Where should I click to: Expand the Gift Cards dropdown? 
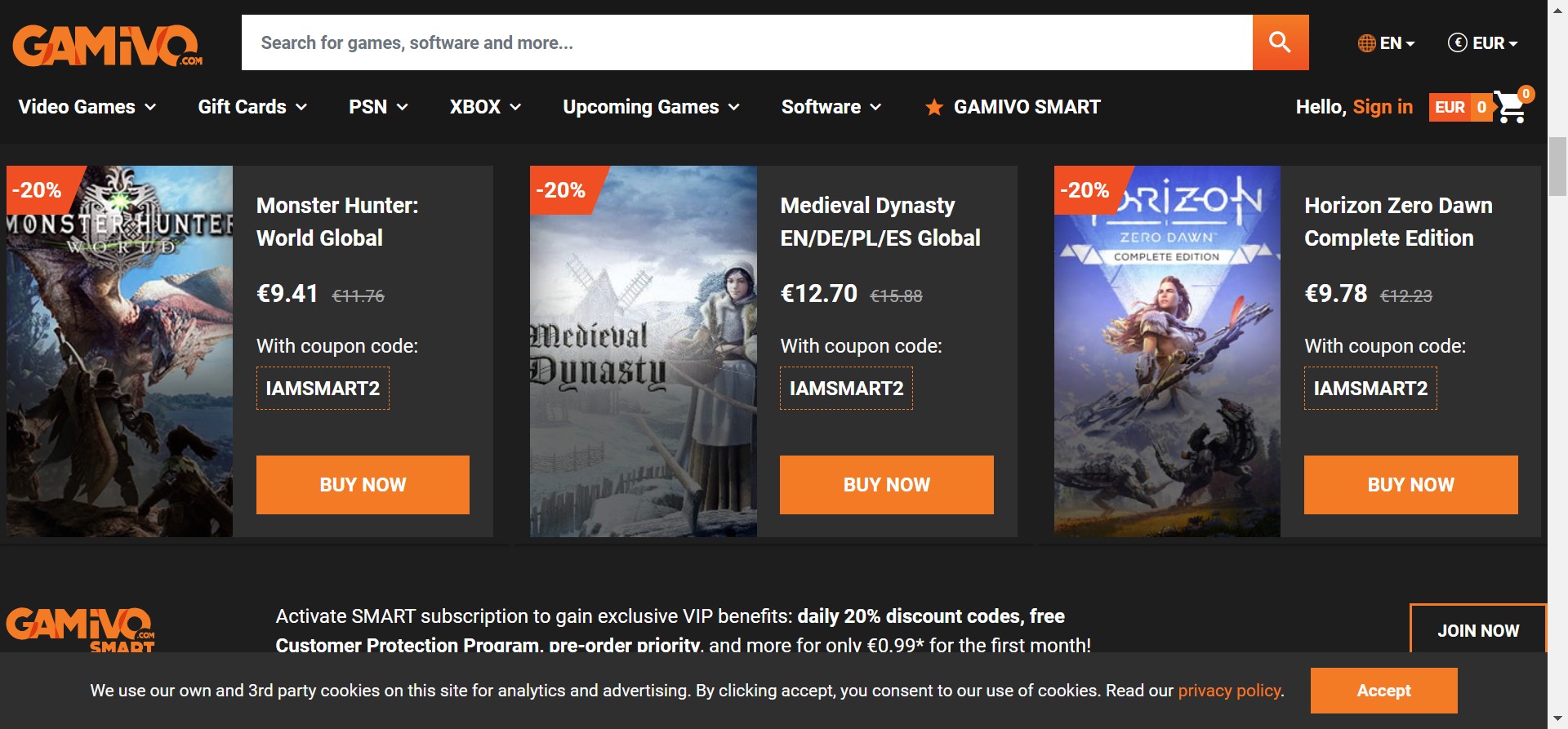point(252,107)
